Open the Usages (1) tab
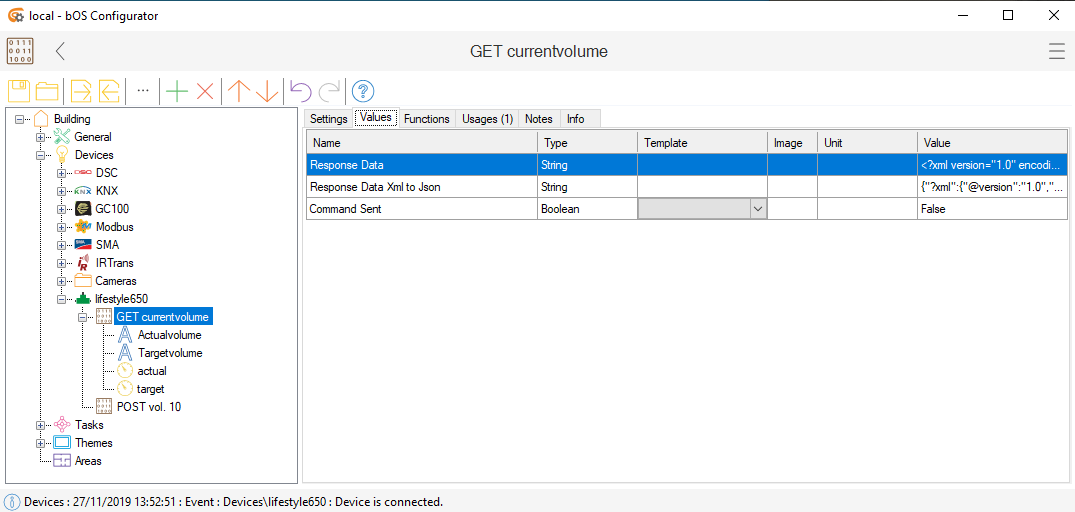The width and height of the screenshot is (1075, 512). point(487,119)
